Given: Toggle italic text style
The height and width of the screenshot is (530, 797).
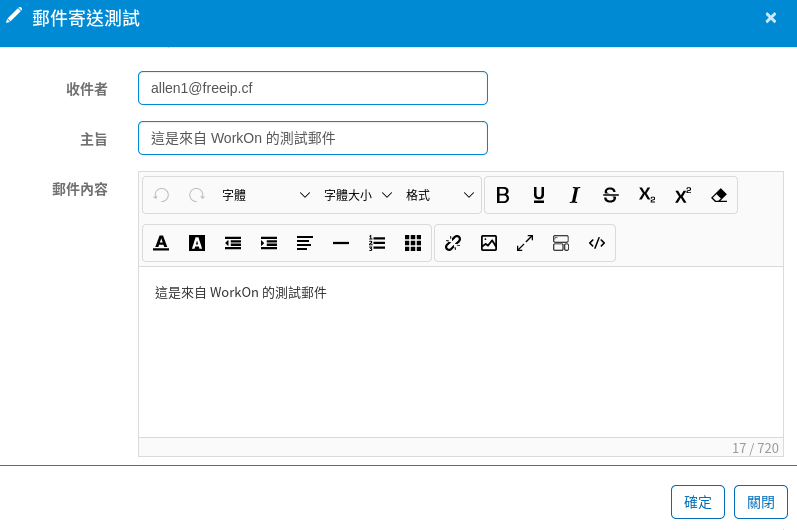Looking at the screenshot, I should pyautogui.click(x=575, y=195).
